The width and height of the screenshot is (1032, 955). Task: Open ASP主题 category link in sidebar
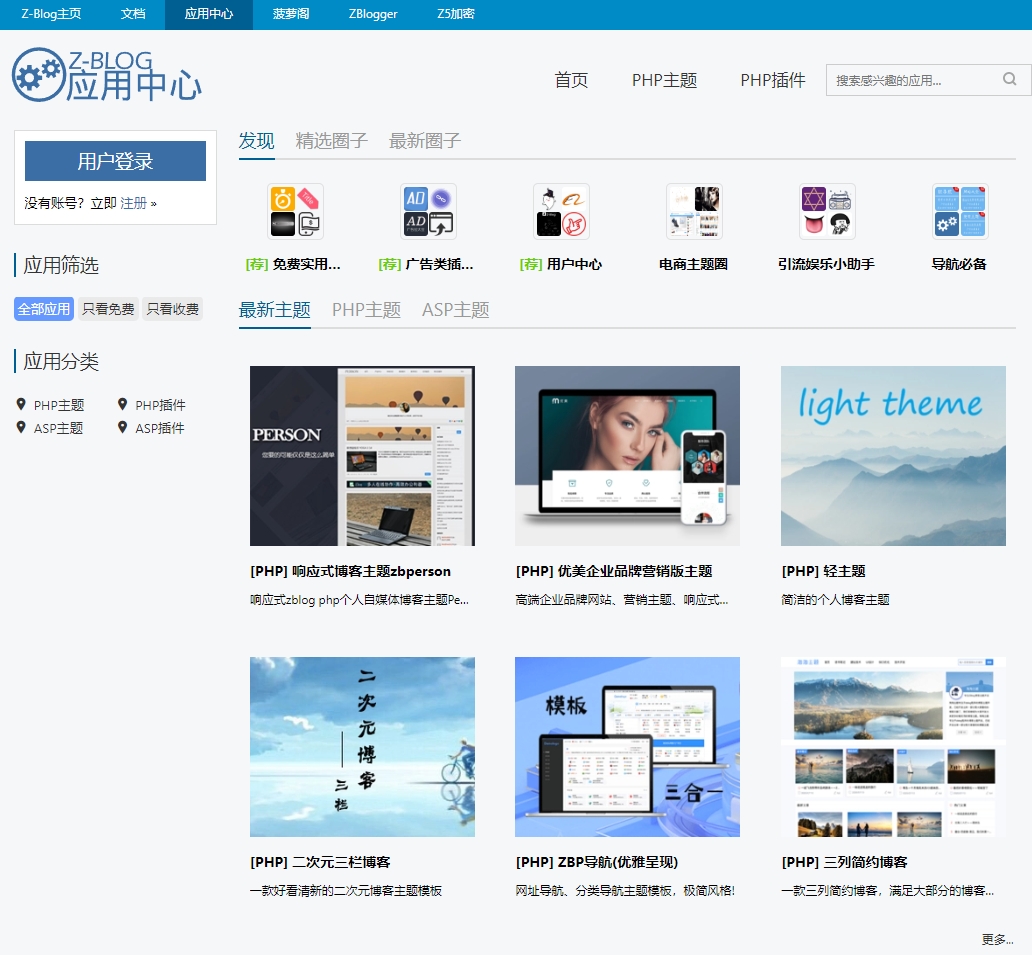59,428
